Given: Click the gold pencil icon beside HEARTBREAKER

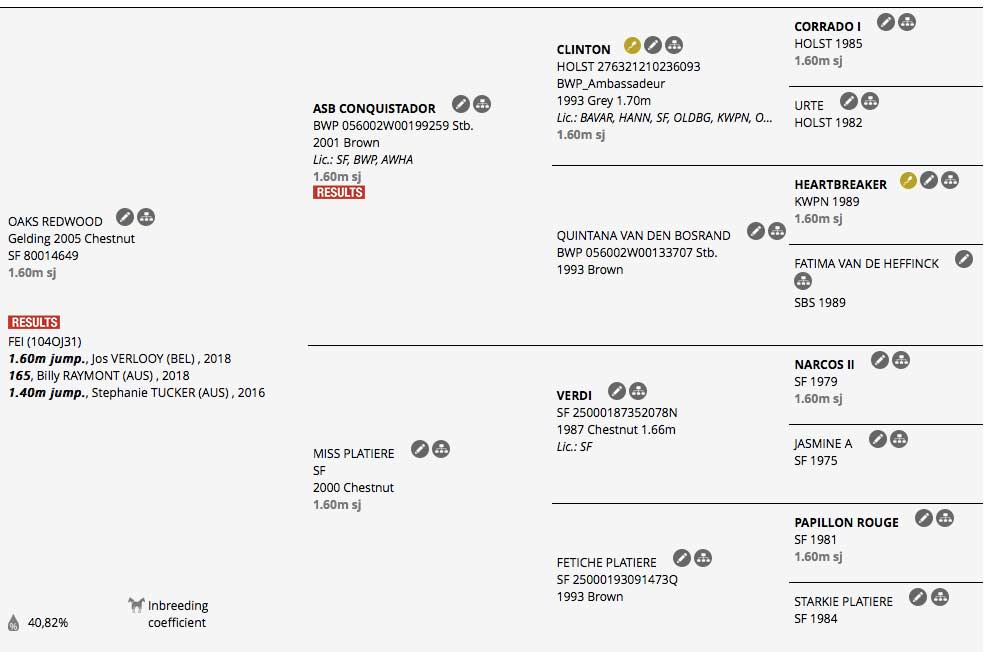Looking at the screenshot, I should [908, 181].
